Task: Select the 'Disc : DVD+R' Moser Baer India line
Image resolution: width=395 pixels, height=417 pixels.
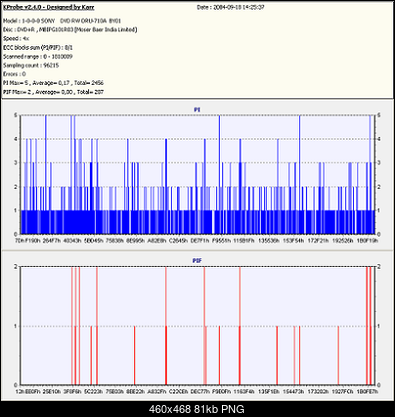Action: coord(70,30)
